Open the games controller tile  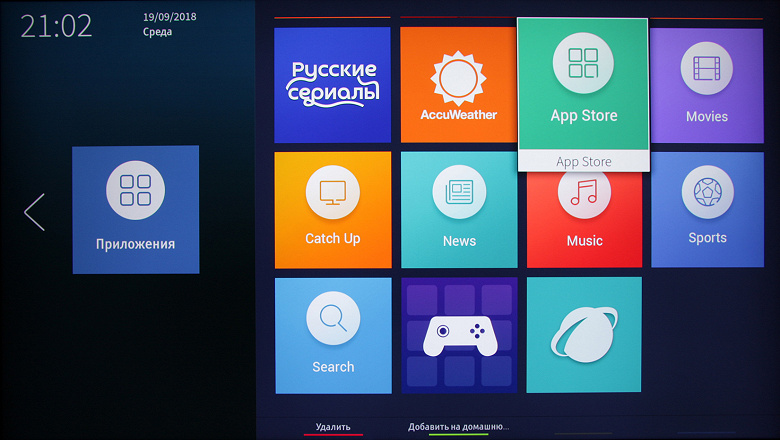(459, 336)
